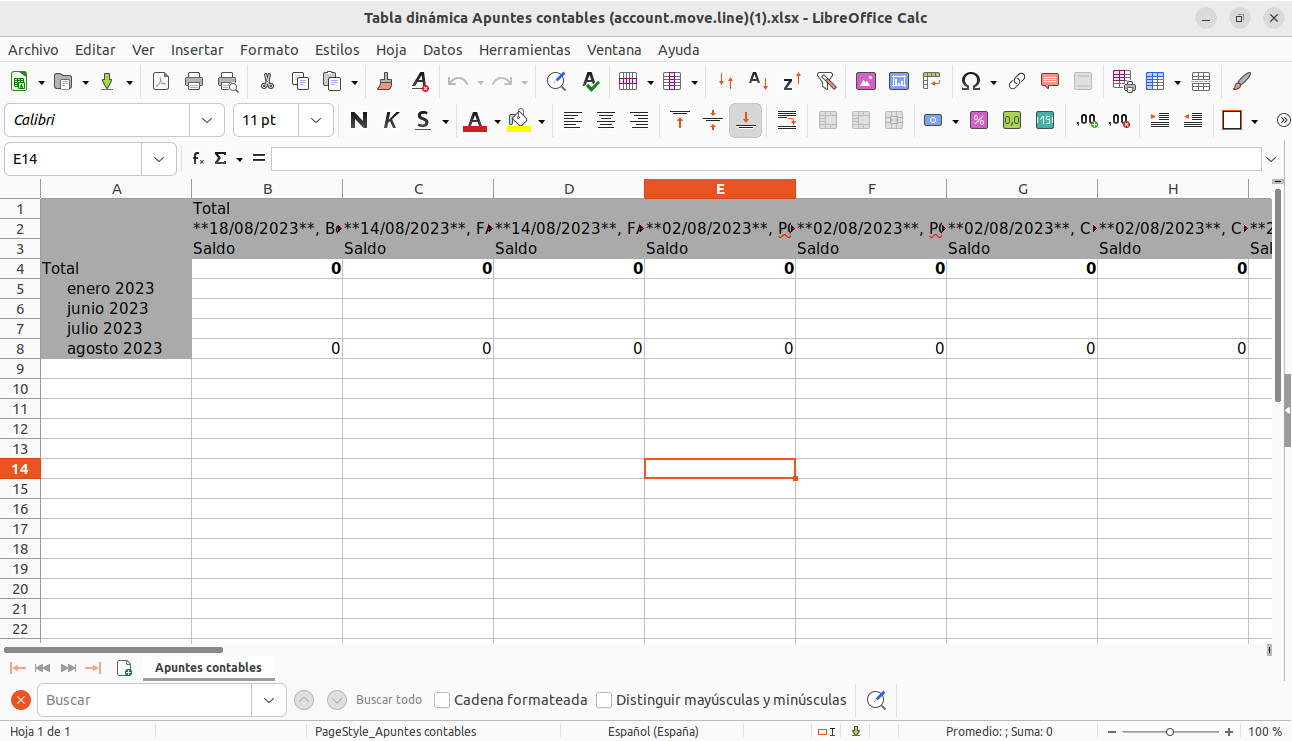The image size is (1292, 741).
Task: Open the background color dropdown arrow
Action: click(x=541, y=121)
